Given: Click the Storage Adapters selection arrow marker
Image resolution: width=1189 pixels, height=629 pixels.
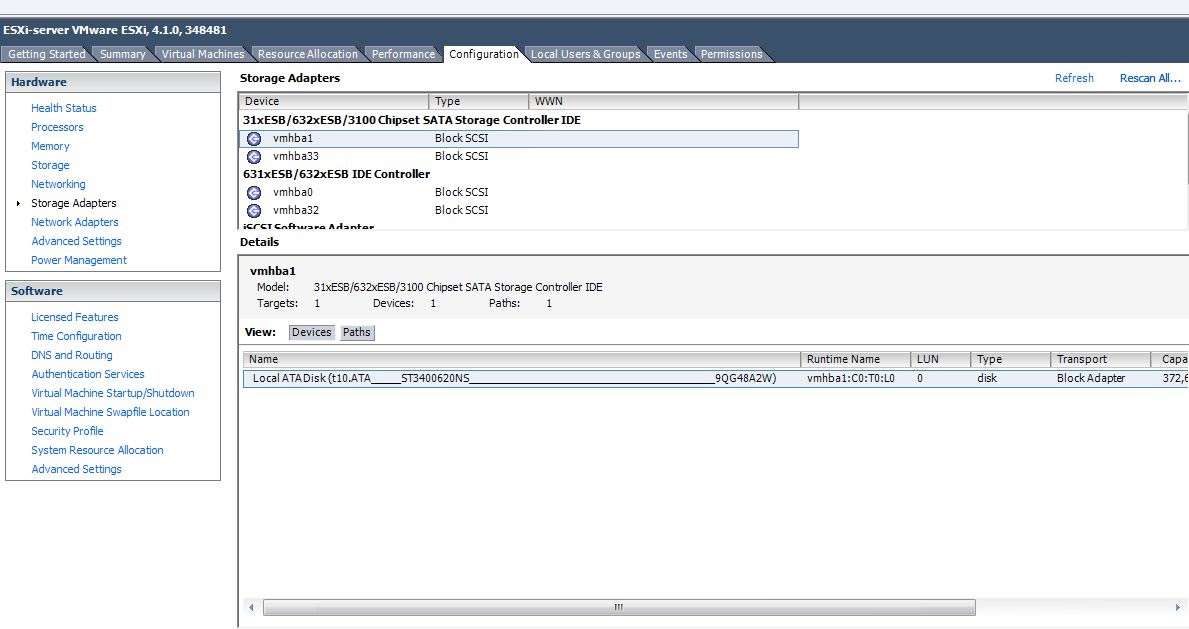Looking at the screenshot, I should (x=18, y=203).
